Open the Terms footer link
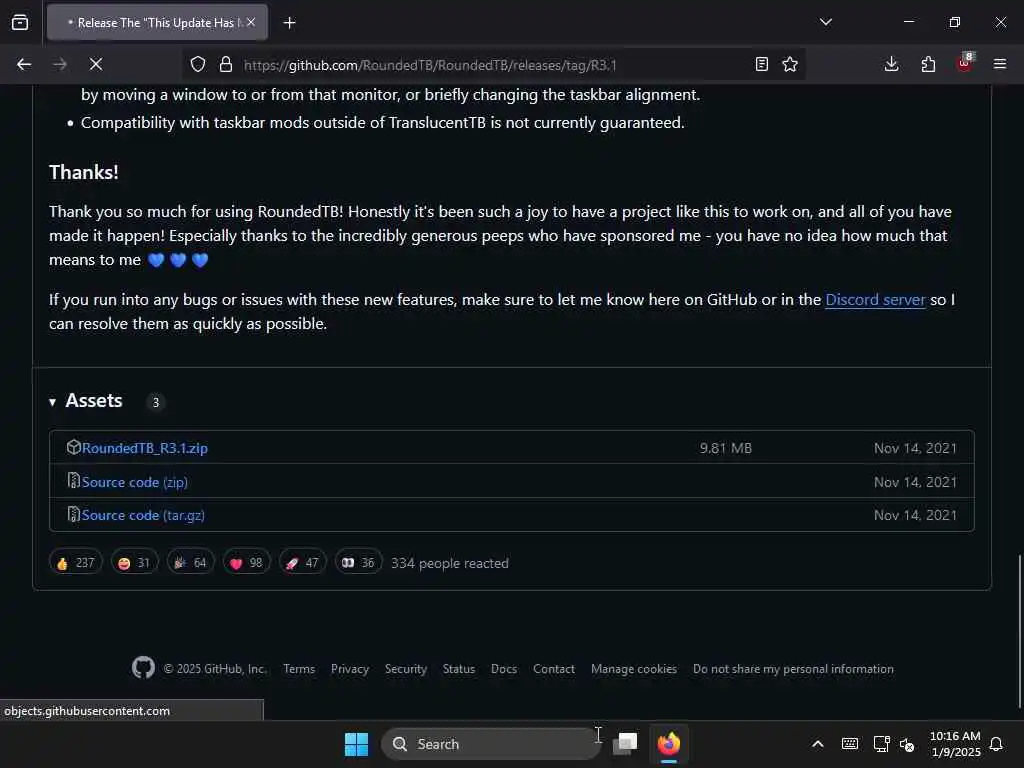This screenshot has width=1024, height=768. tap(299, 669)
